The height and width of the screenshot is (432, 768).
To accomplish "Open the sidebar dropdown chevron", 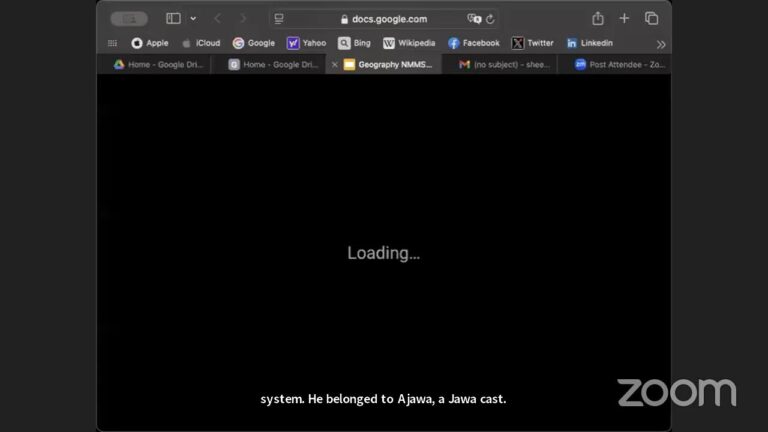I will 193,18.
